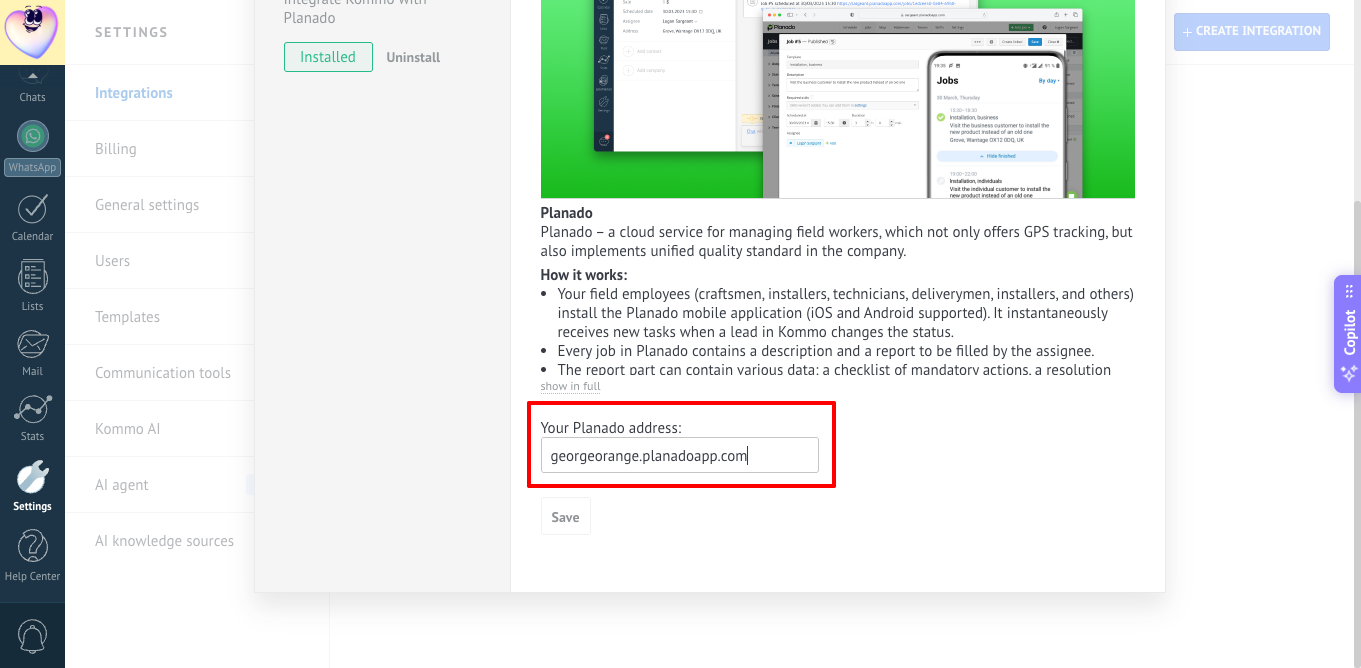The width and height of the screenshot is (1361, 668).
Task: Select Kommo AI settings section
Action: tap(127, 429)
